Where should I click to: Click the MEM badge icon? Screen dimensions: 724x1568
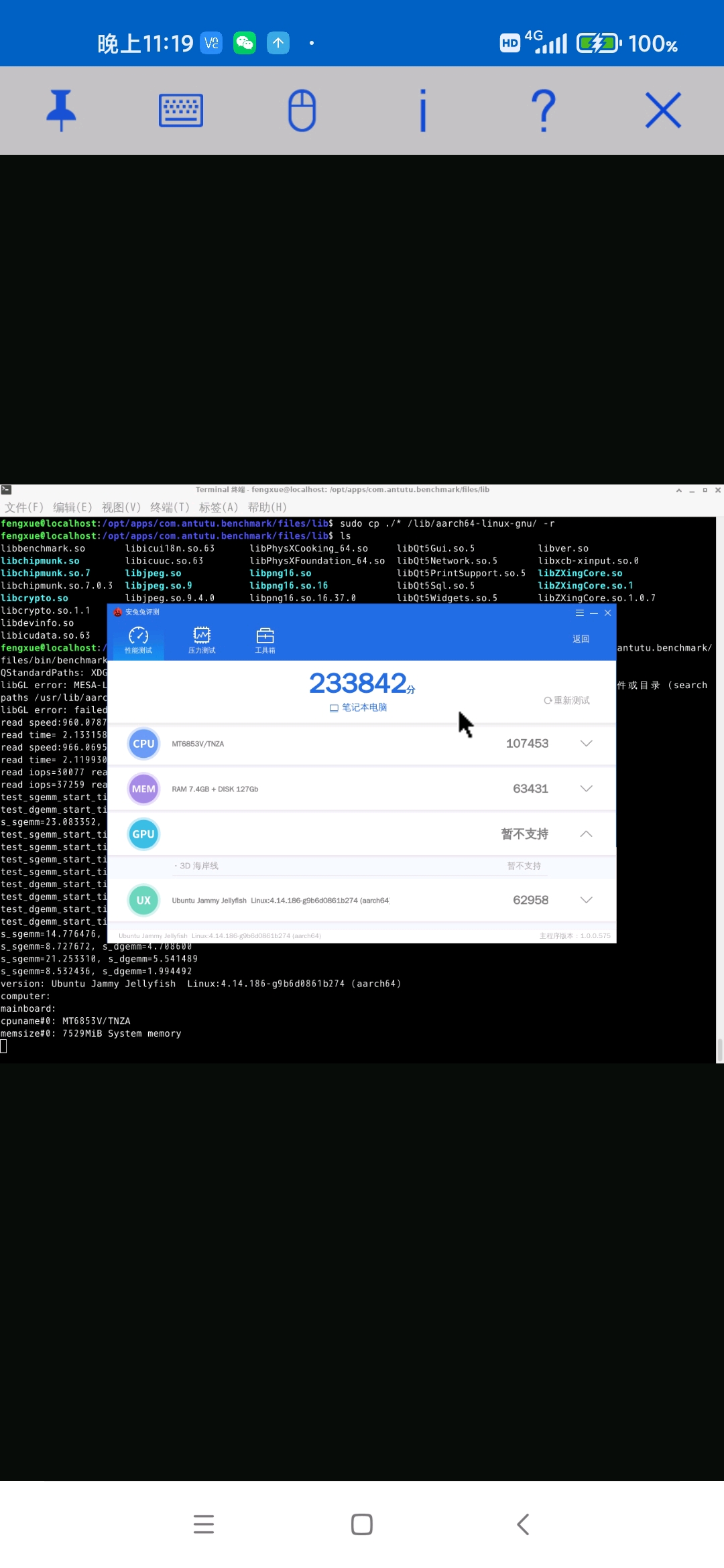[143, 789]
